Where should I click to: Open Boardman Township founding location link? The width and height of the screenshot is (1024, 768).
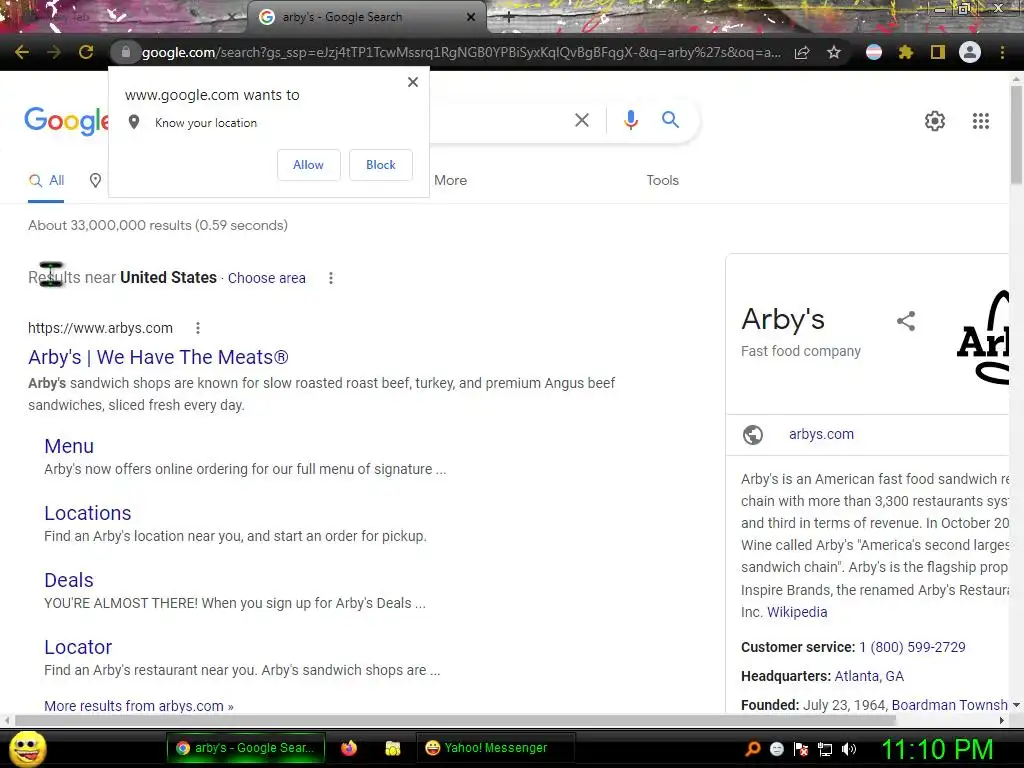click(950, 705)
